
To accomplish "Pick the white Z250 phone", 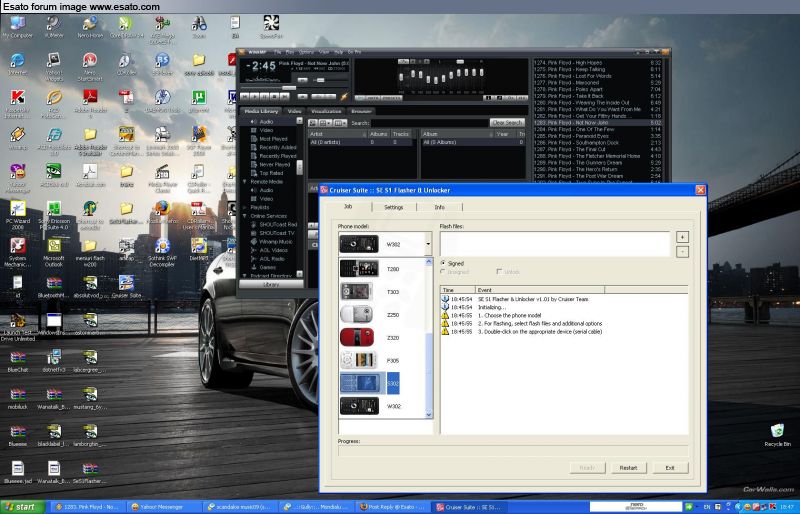I will click(x=357, y=314).
